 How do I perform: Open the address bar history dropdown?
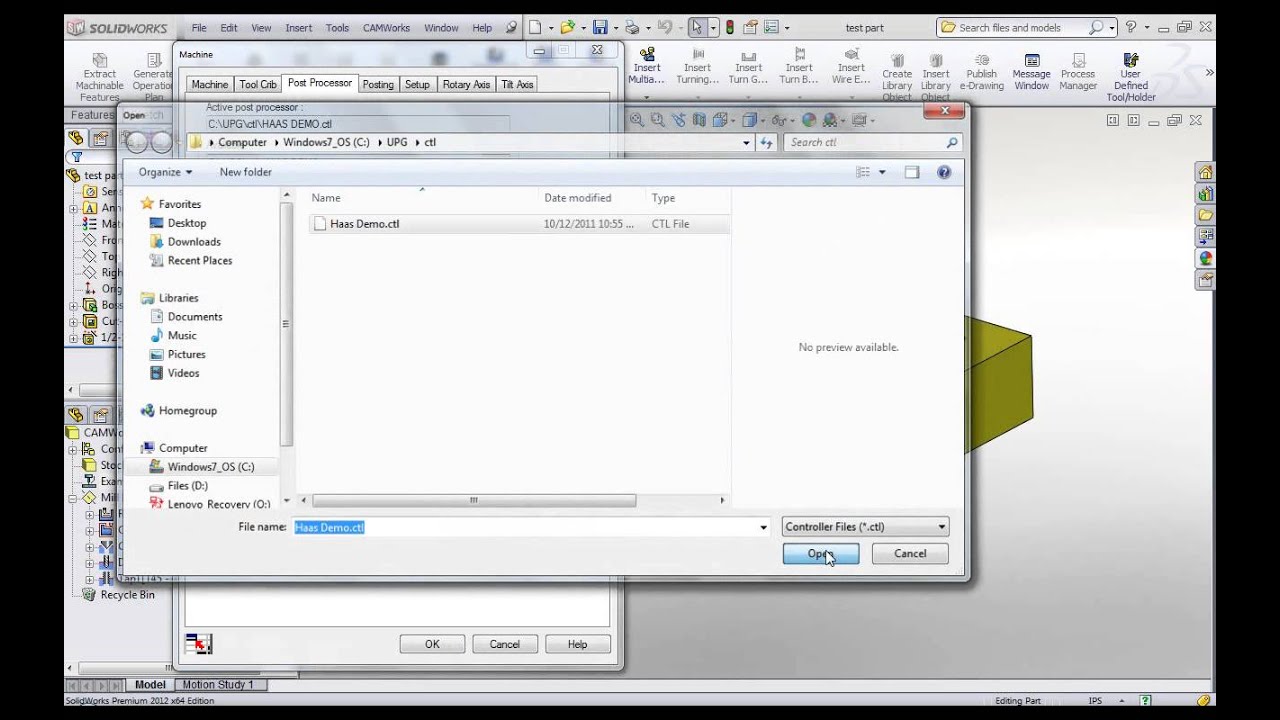point(746,143)
